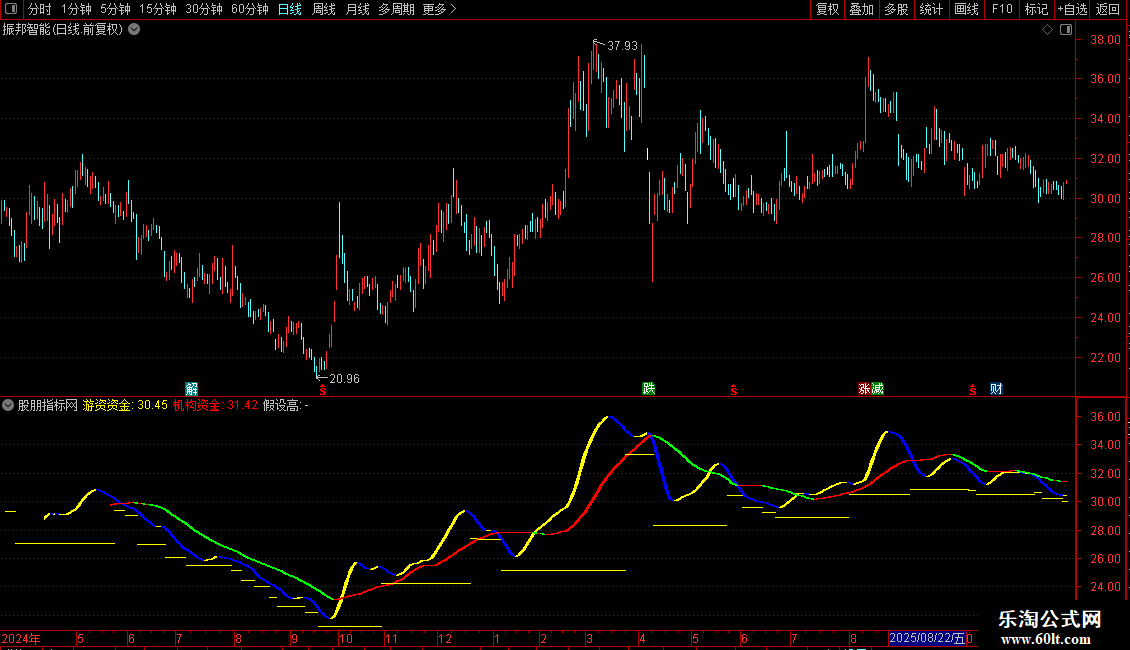
Task: Open the 多周期 multi-period view
Action: coord(396,9)
